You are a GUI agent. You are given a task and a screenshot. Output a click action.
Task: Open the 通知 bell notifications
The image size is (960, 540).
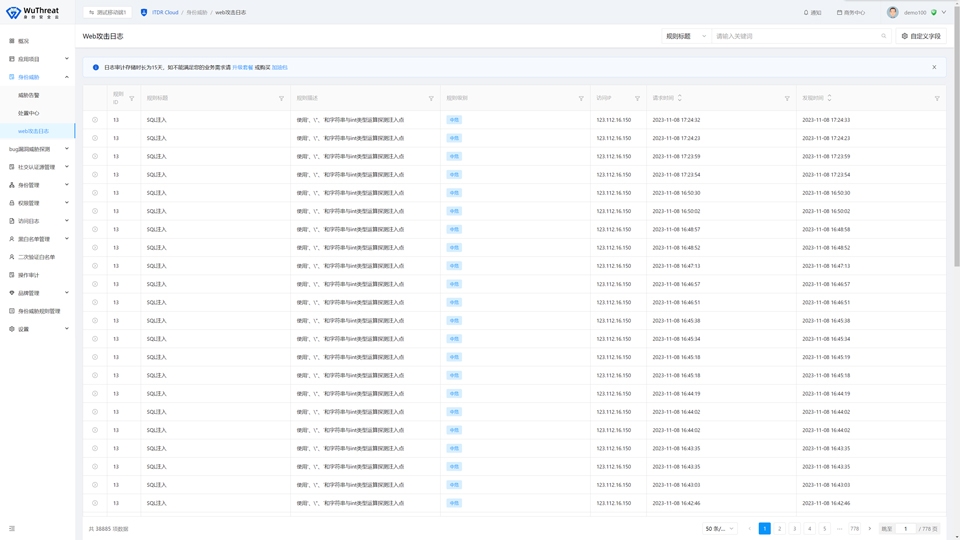tap(812, 12)
